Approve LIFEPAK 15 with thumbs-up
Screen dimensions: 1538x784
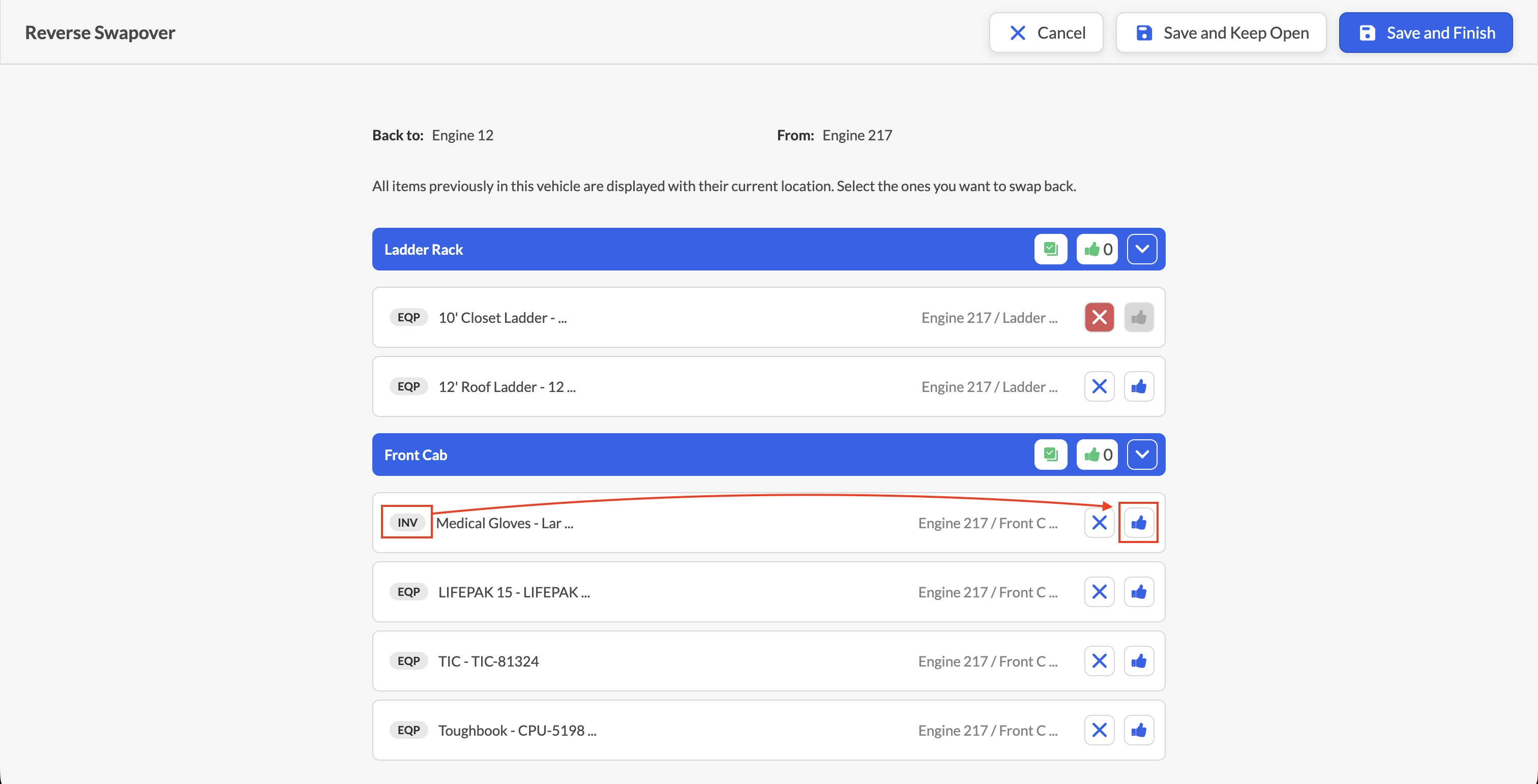click(x=1139, y=592)
